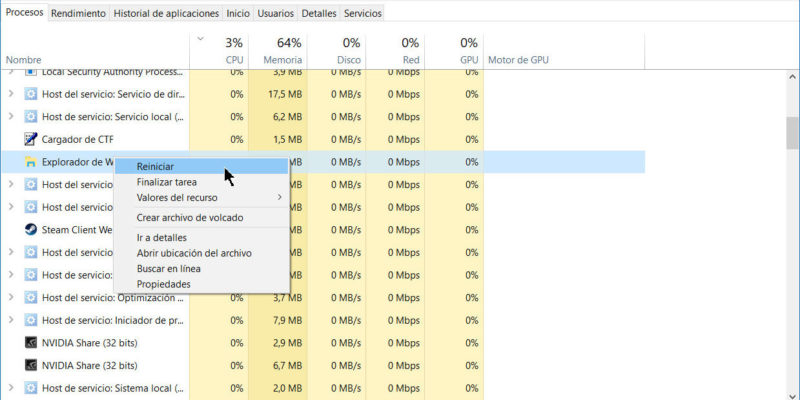Click the Cargador de CTF process icon
The height and width of the screenshot is (400, 800).
pyautogui.click(x=31, y=139)
